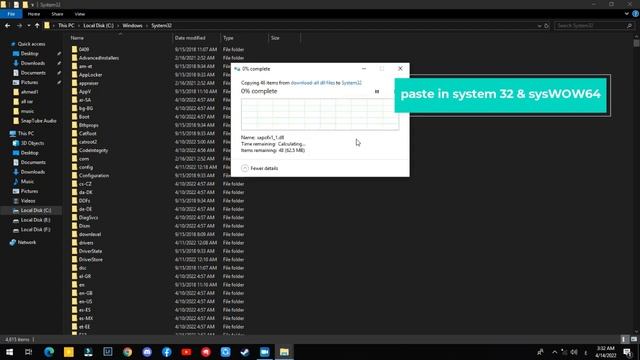Viewport: 640px width, 360px height.
Task: Select the Configuration folder
Action: [x=94, y=176]
